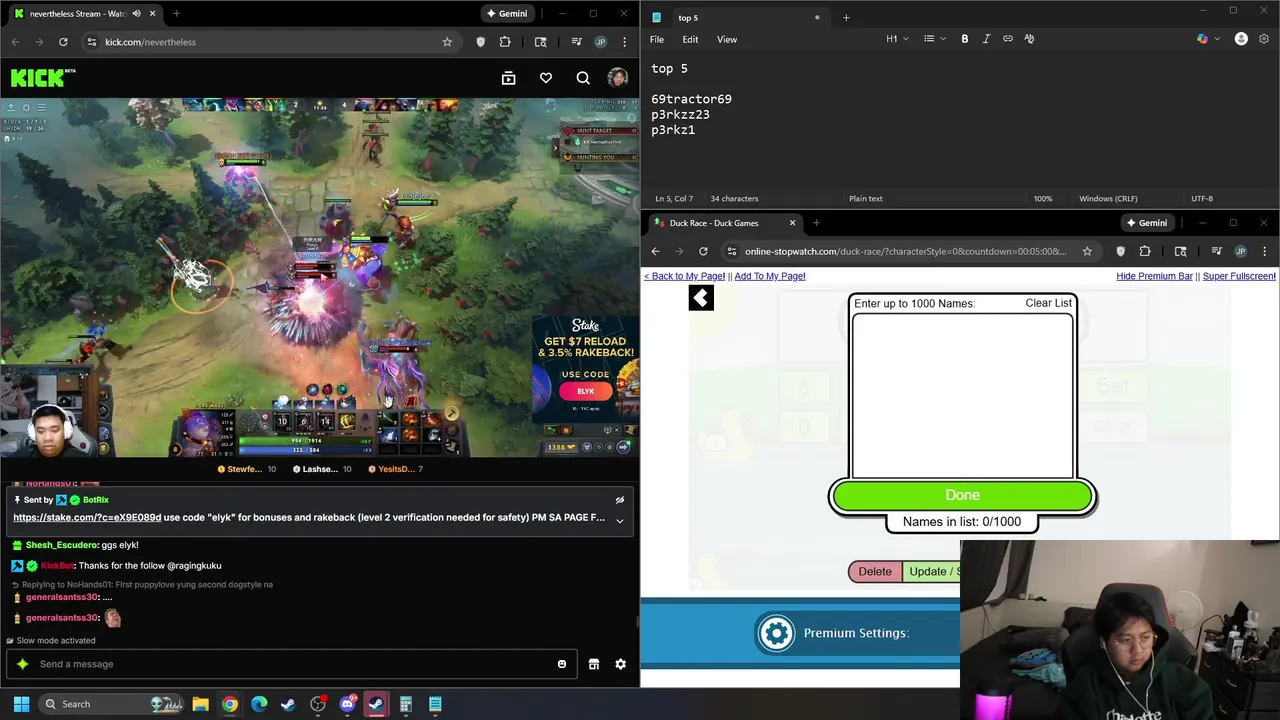This screenshot has height=720, width=1280.
Task: Open Kick profile avatar menu
Action: pos(618,78)
